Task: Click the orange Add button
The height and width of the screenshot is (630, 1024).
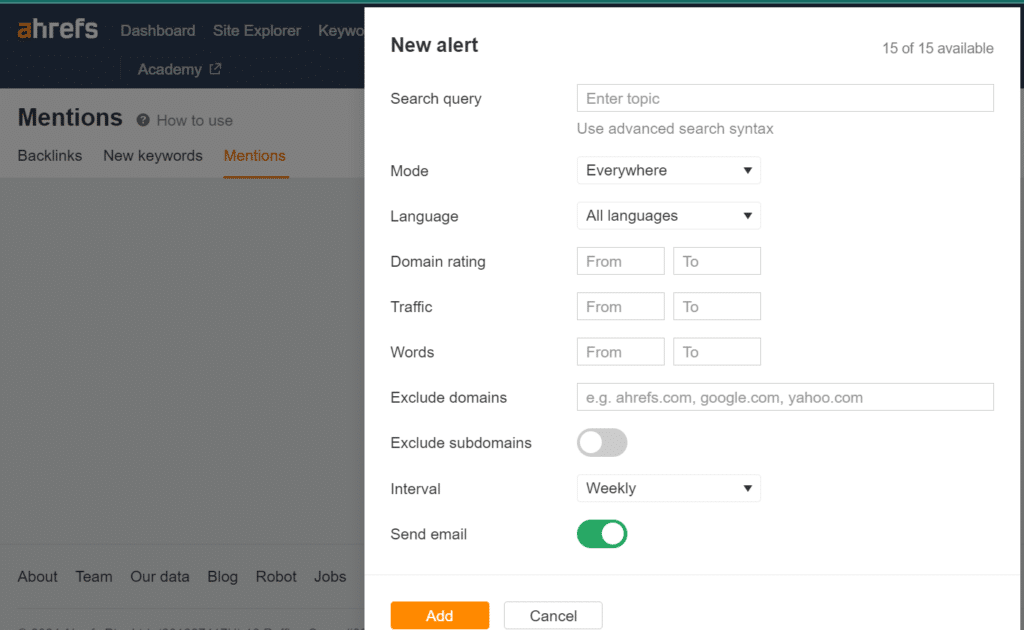Action: 440,616
